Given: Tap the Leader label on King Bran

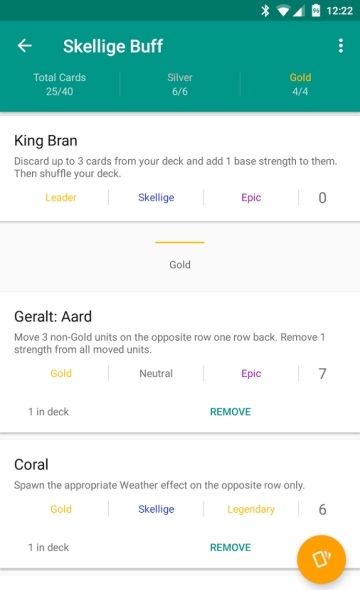Looking at the screenshot, I should point(61,198).
